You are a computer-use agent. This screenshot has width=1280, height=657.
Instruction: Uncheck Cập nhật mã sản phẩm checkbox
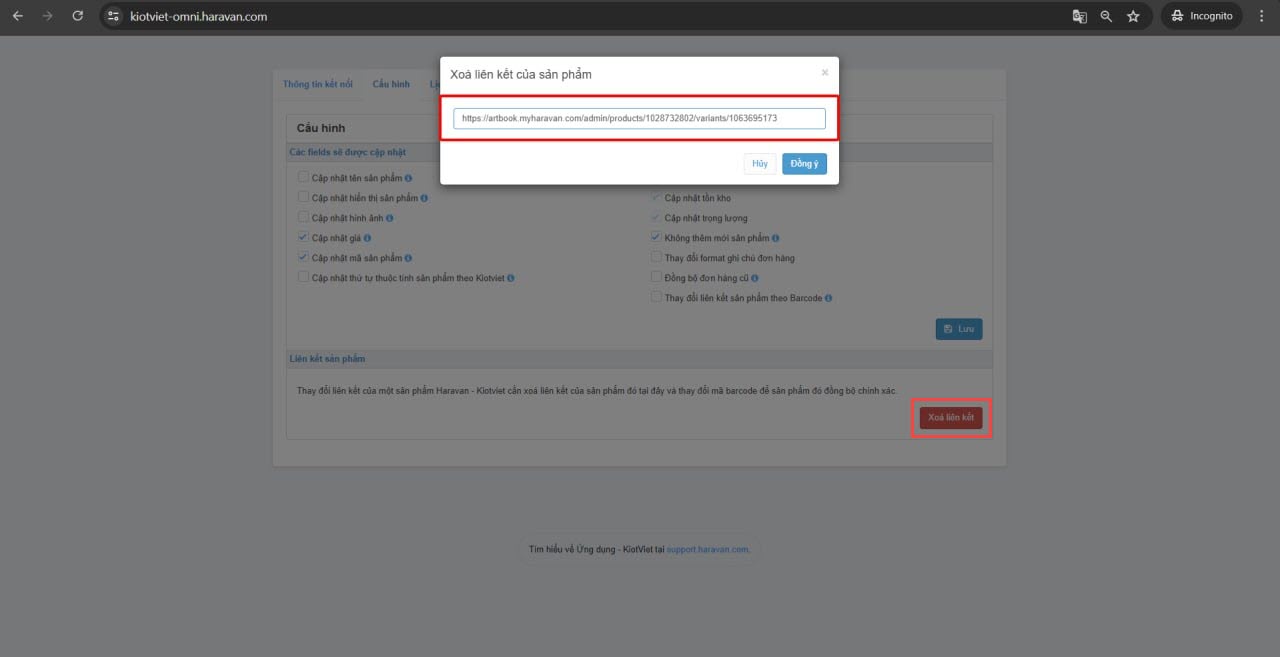(x=303, y=257)
